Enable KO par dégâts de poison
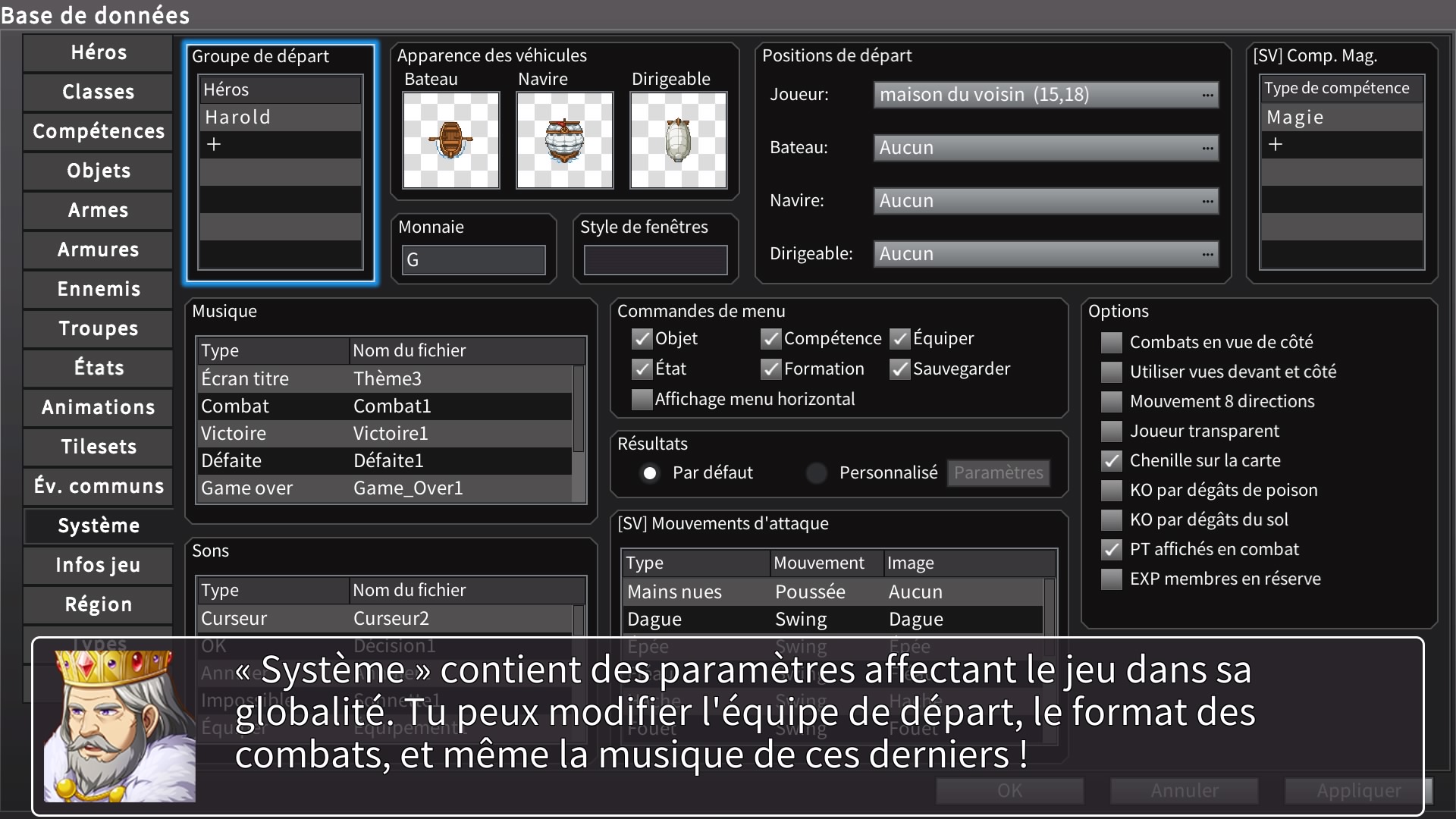The width and height of the screenshot is (1456, 819). (1112, 490)
